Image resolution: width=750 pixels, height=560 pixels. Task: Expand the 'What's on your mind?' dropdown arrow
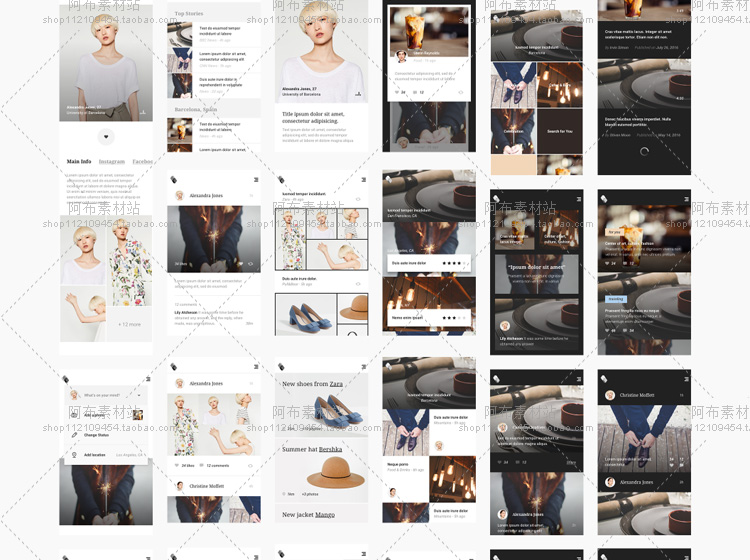[139, 395]
